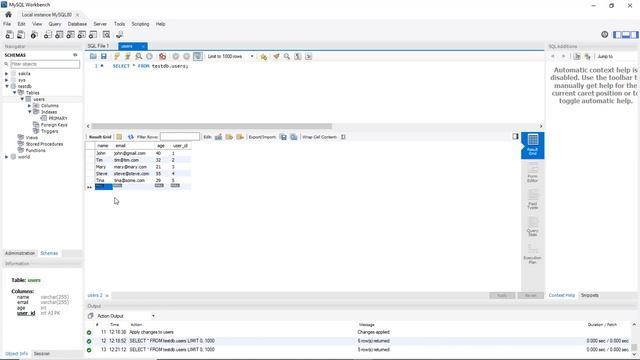Switch to SQL File 1 tab
This screenshot has height=360, width=640.
point(98,46)
